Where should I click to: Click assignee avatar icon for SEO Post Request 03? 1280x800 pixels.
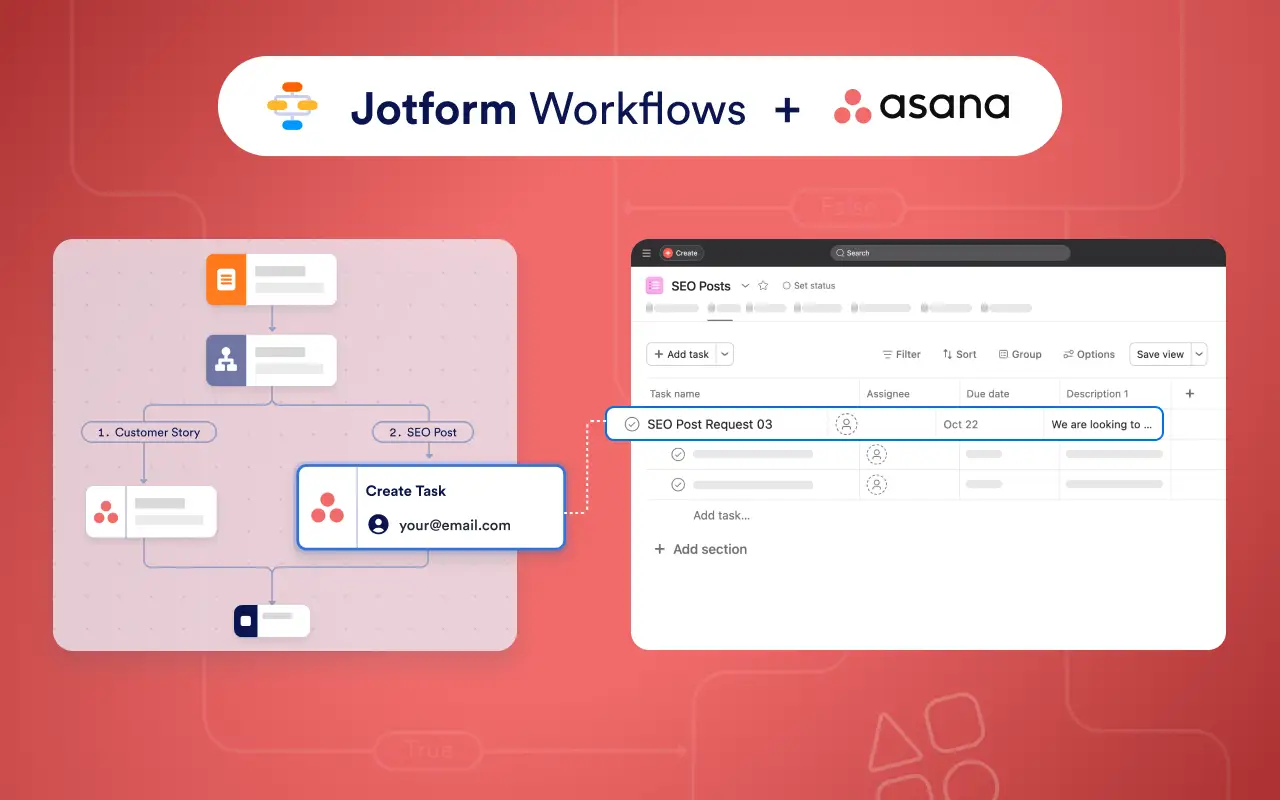coord(847,424)
